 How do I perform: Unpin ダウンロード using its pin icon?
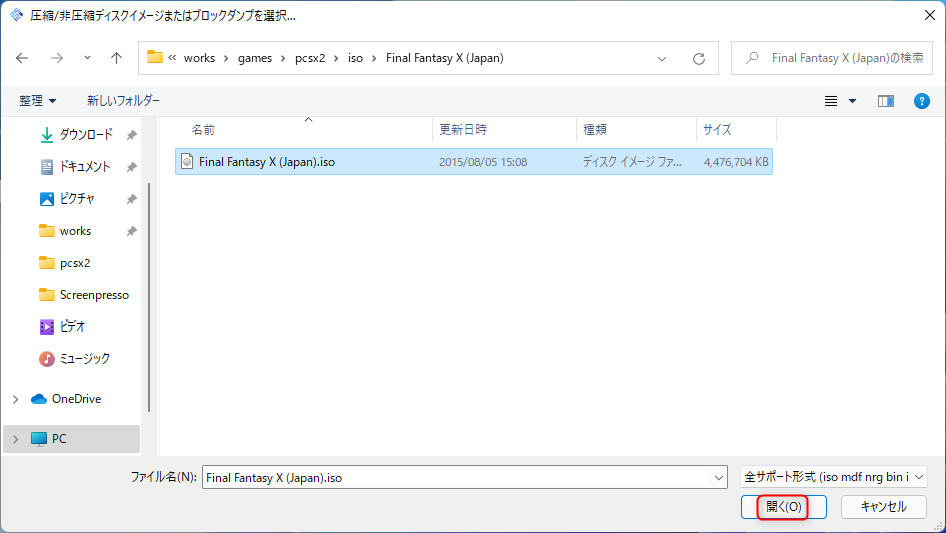tap(131, 135)
